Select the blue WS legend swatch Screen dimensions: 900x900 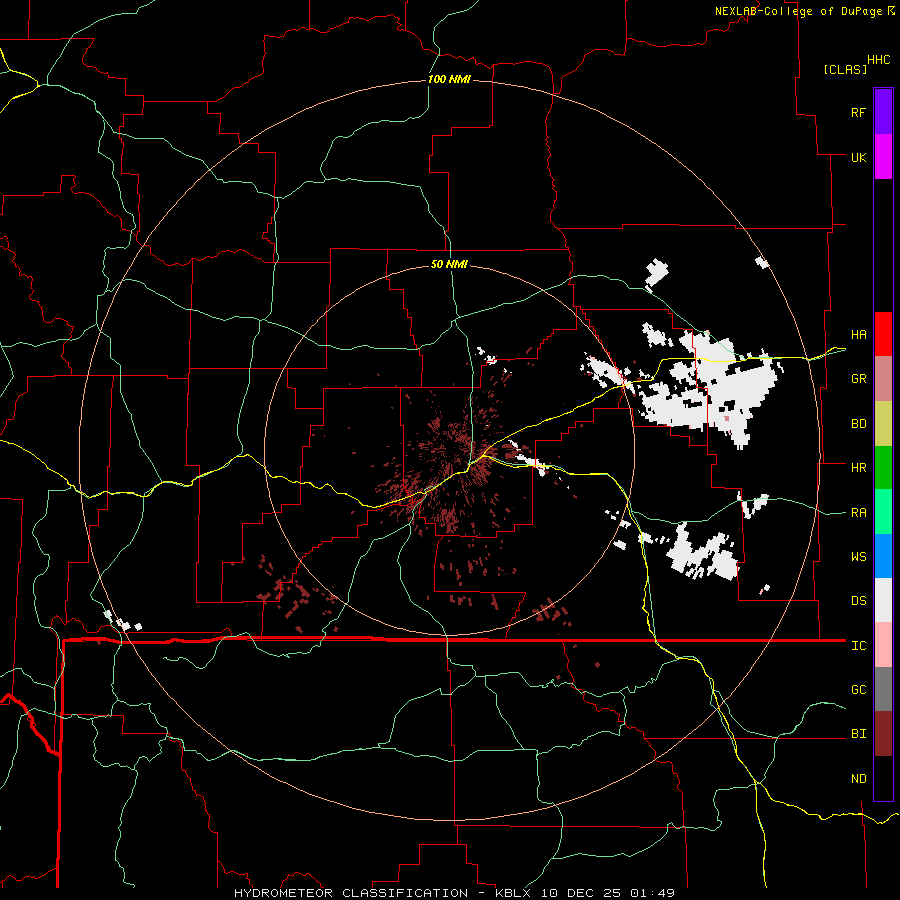pyautogui.click(x=883, y=556)
